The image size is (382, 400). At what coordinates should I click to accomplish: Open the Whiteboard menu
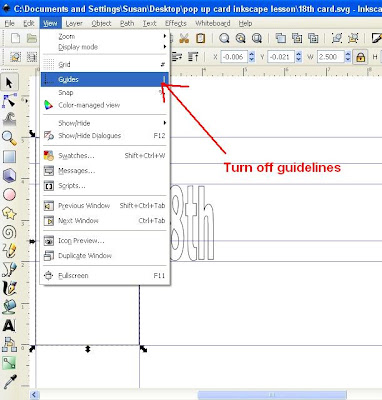coord(212,23)
